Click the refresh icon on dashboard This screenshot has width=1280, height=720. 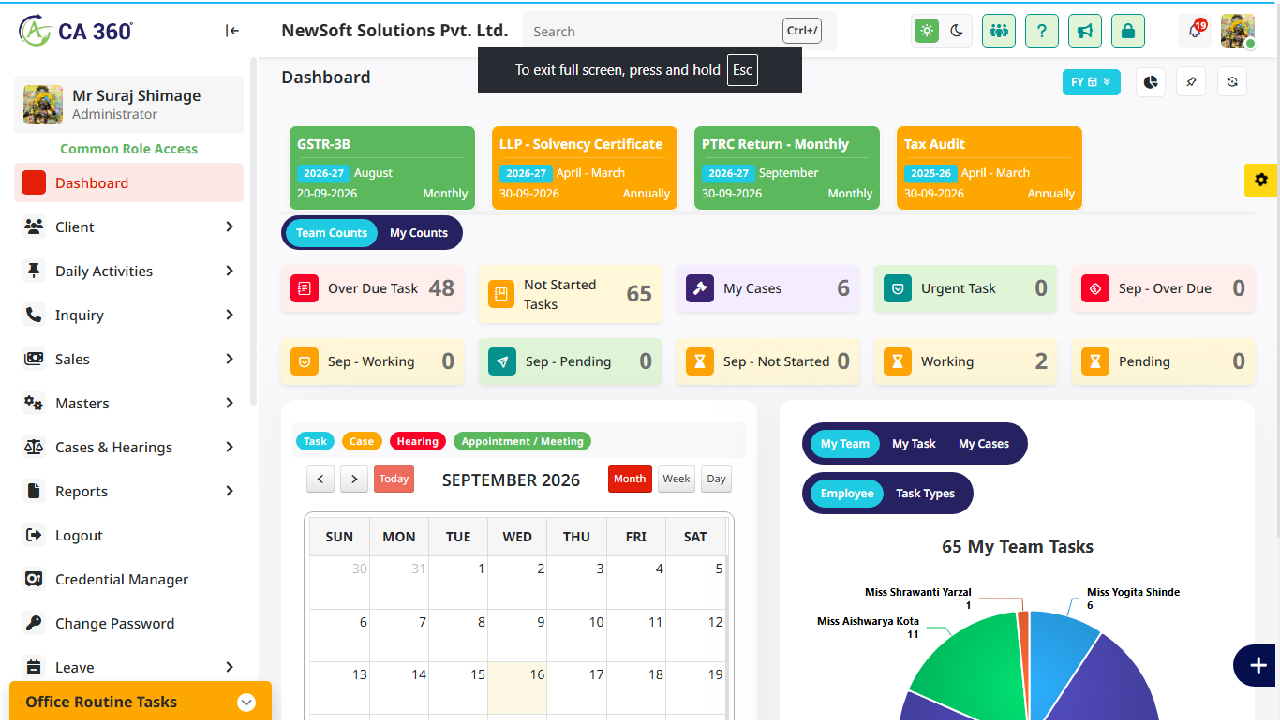tap(1232, 82)
